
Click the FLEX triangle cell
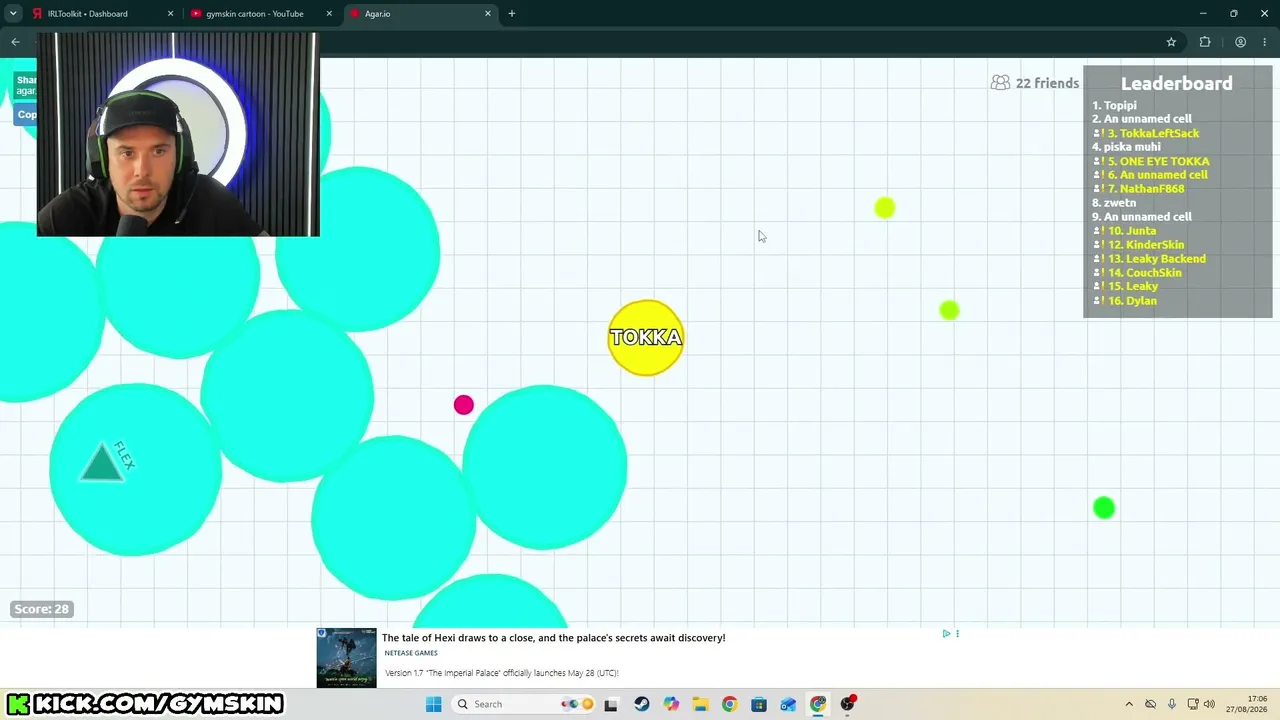(135, 469)
